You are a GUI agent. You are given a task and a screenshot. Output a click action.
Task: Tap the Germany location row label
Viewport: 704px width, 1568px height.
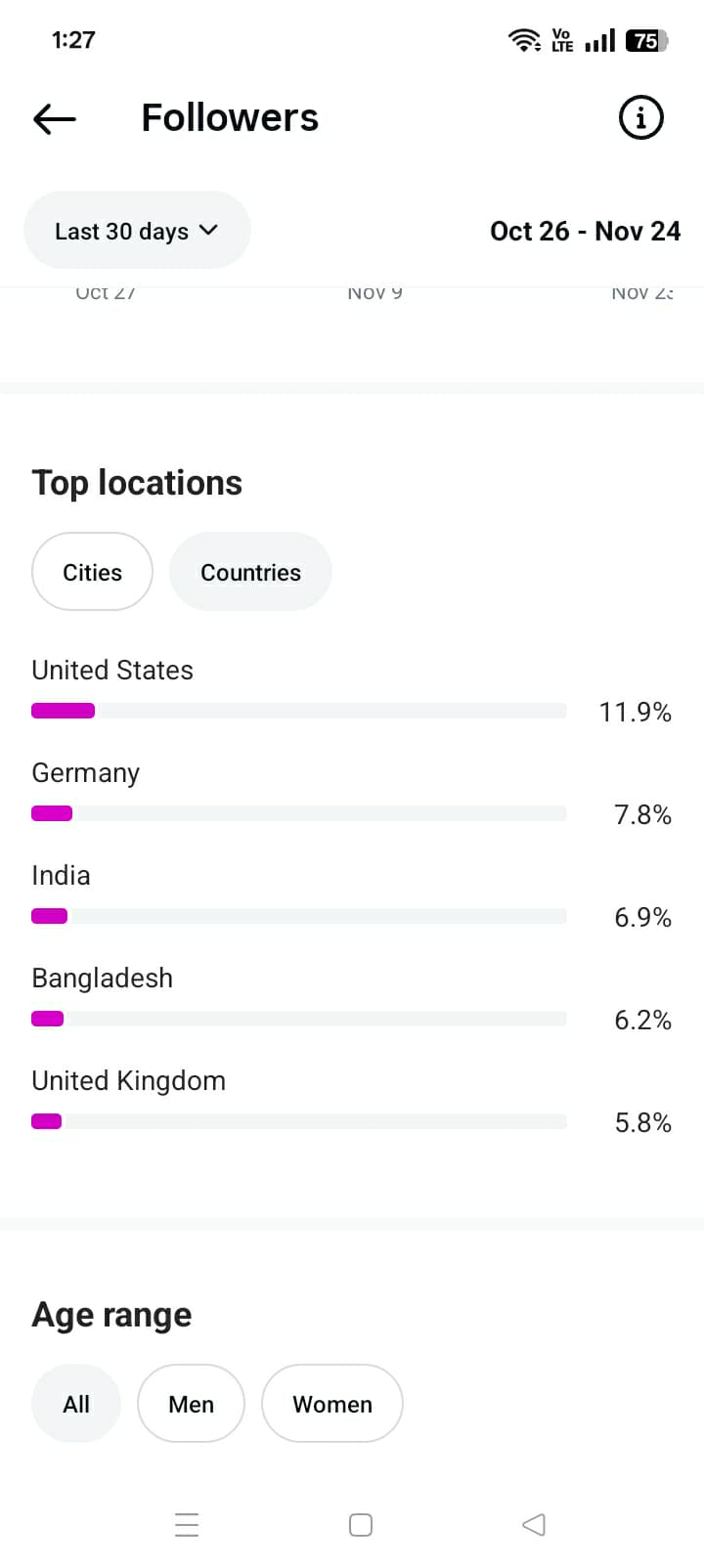[86, 772]
